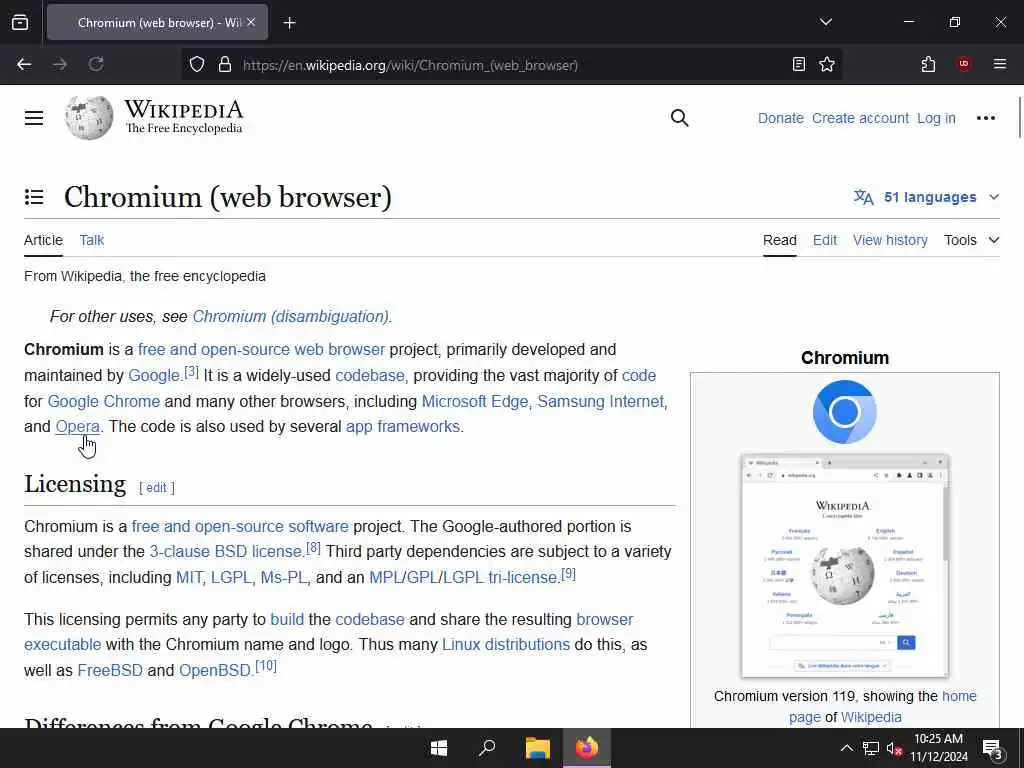Open the personal tools ellipsis menu
This screenshot has width=1024, height=768.
(x=985, y=118)
